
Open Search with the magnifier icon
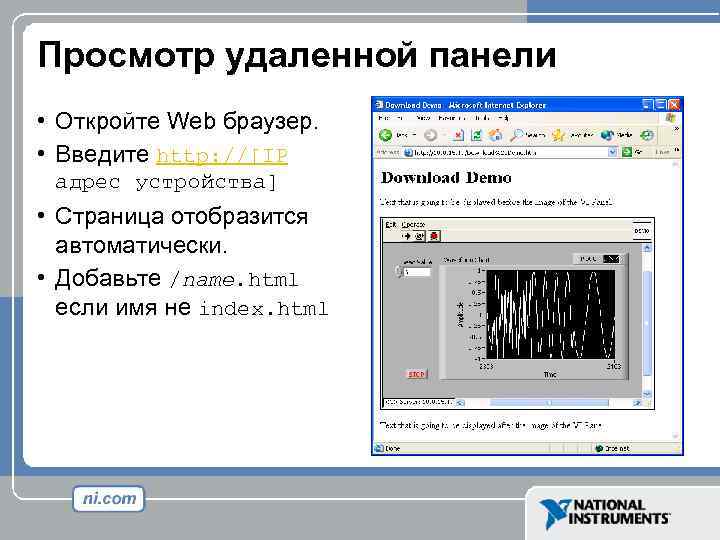517,135
